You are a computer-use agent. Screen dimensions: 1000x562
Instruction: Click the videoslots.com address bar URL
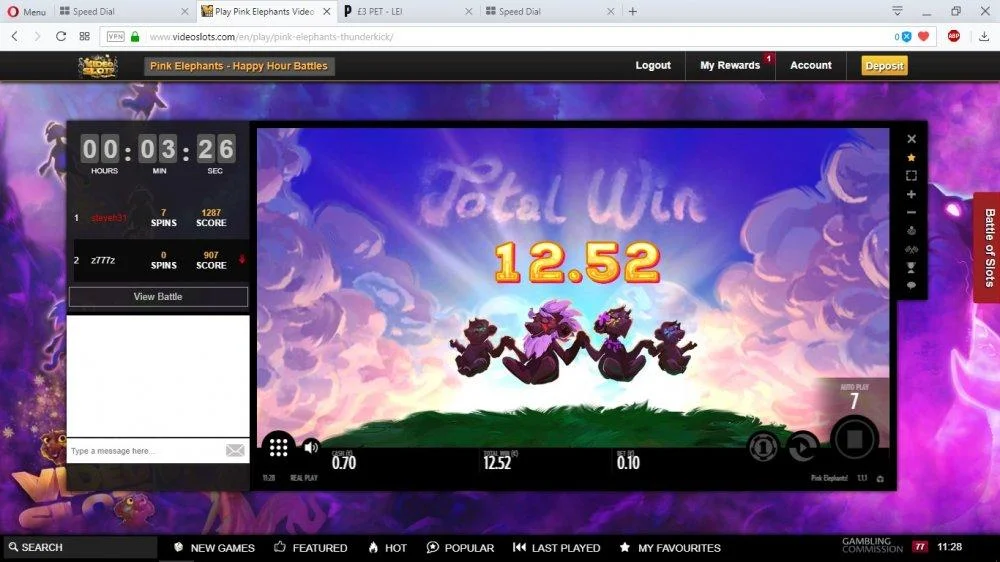[x=272, y=37]
